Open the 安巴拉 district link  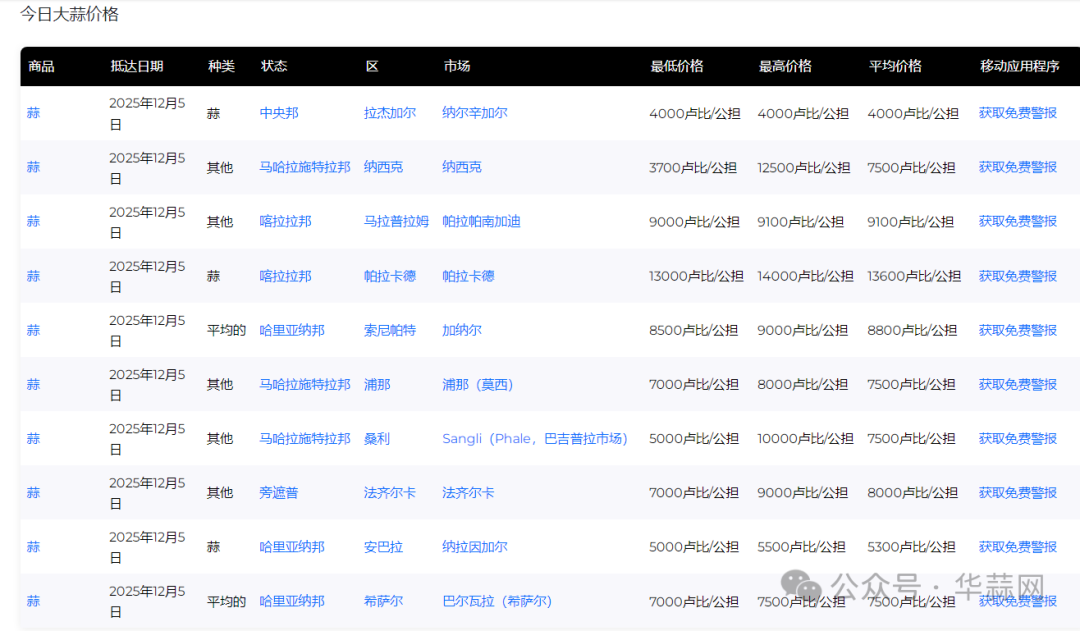tap(384, 548)
